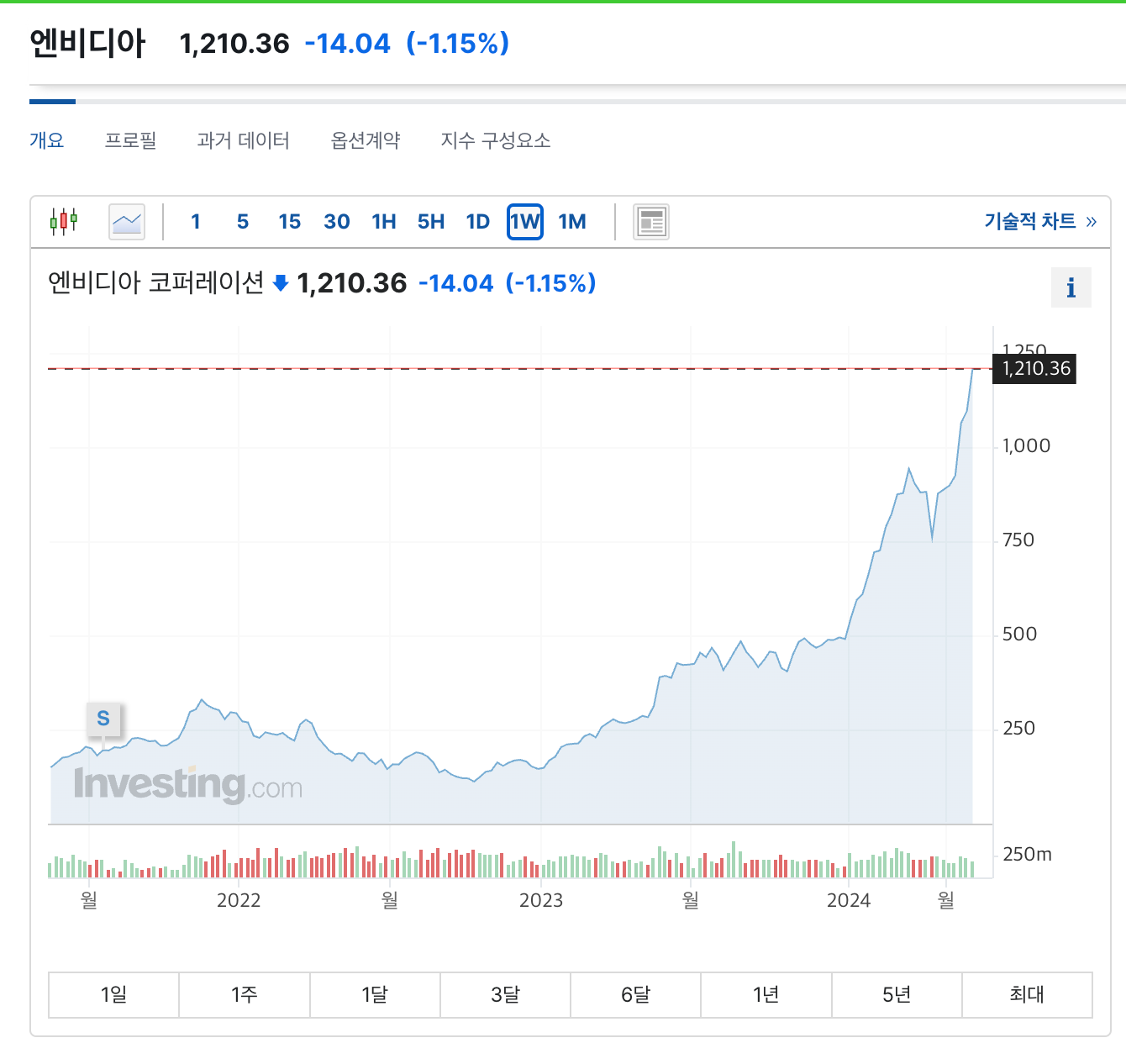Click the 2023 label on time axis
The image size is (1126, 1064).
coord(541,901)
